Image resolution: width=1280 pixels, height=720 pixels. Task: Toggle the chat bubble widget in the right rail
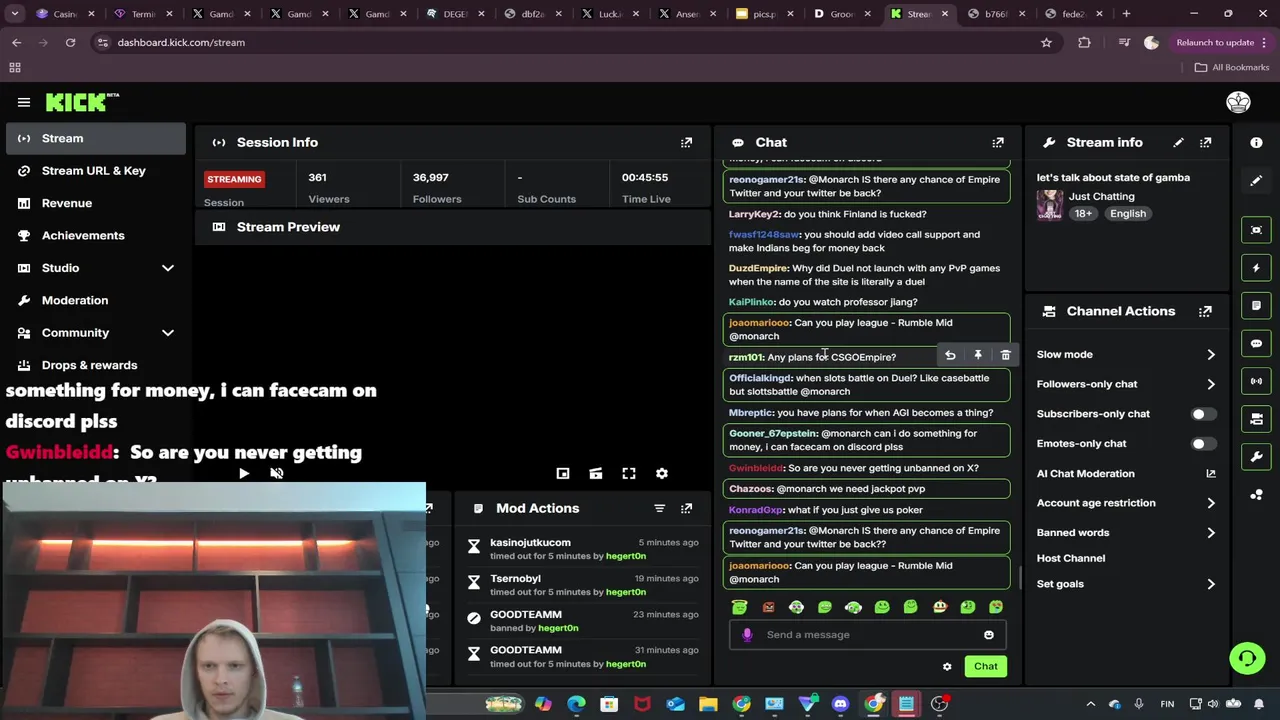1256,343
